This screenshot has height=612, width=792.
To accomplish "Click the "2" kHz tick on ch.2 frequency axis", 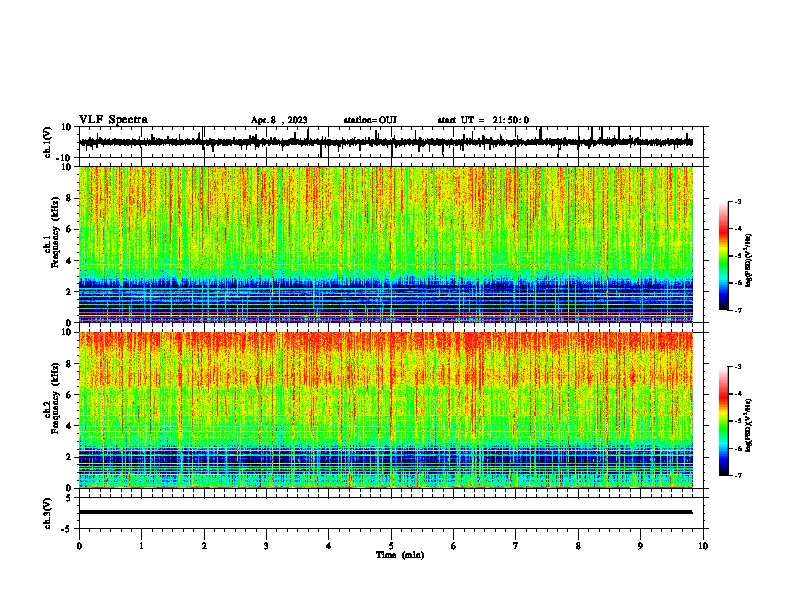I will (69, 457).
